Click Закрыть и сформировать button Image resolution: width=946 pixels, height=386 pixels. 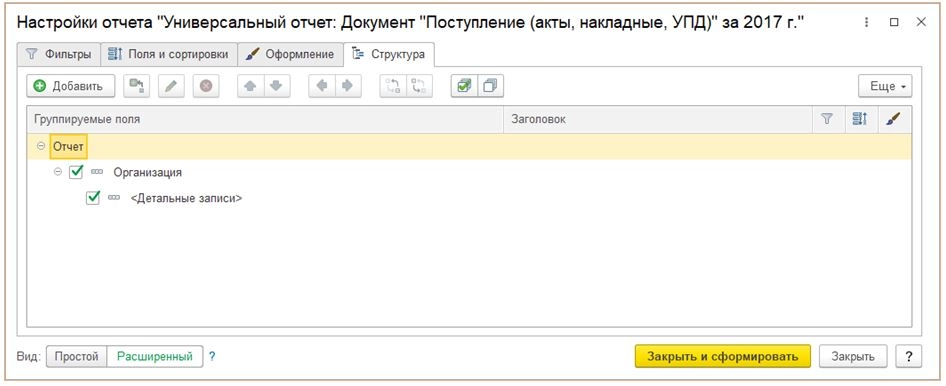pyautogui.click(x=723, y=356)
